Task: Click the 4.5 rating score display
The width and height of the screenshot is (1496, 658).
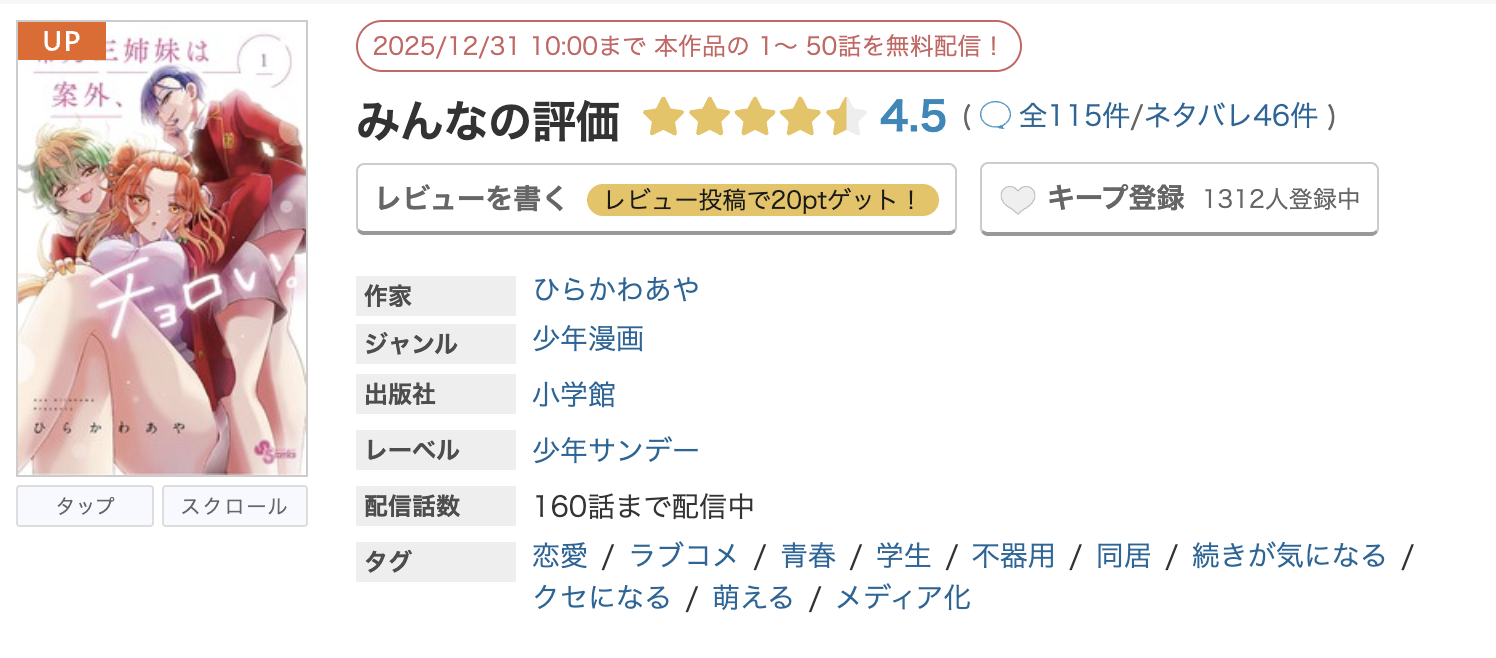Action: click(912, 115)
